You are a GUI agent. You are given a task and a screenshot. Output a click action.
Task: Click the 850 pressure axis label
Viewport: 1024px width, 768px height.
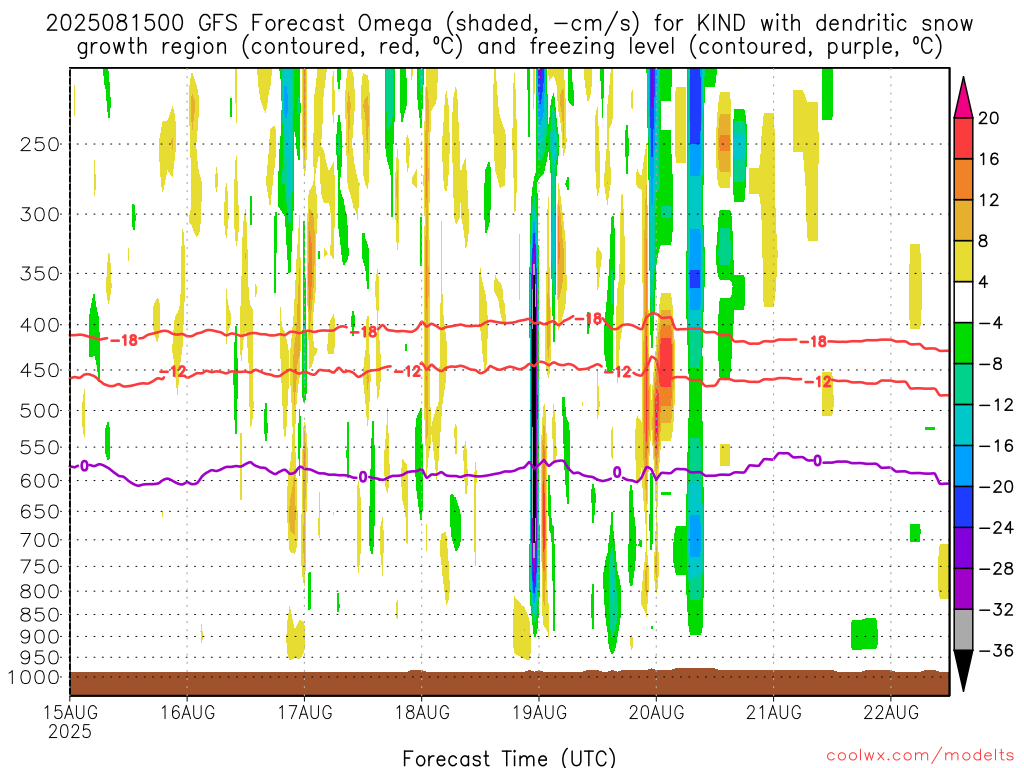click(x=40, y=615)
